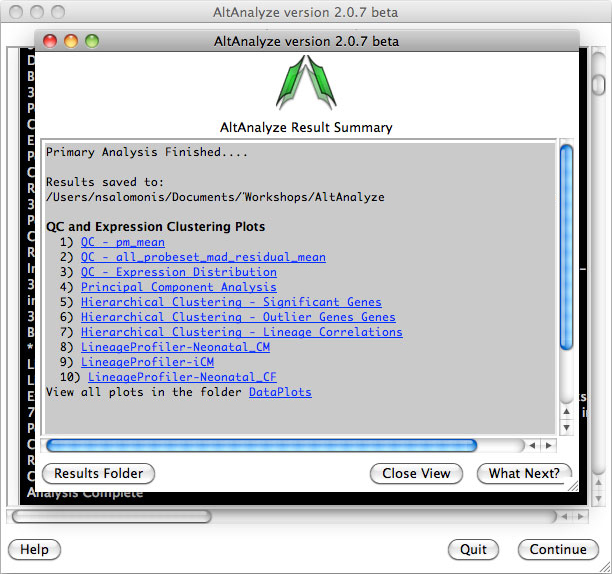The height and width of the screenshot is (574, 612).
Task: Click the Close View button
Action: [x=416, y=473]
